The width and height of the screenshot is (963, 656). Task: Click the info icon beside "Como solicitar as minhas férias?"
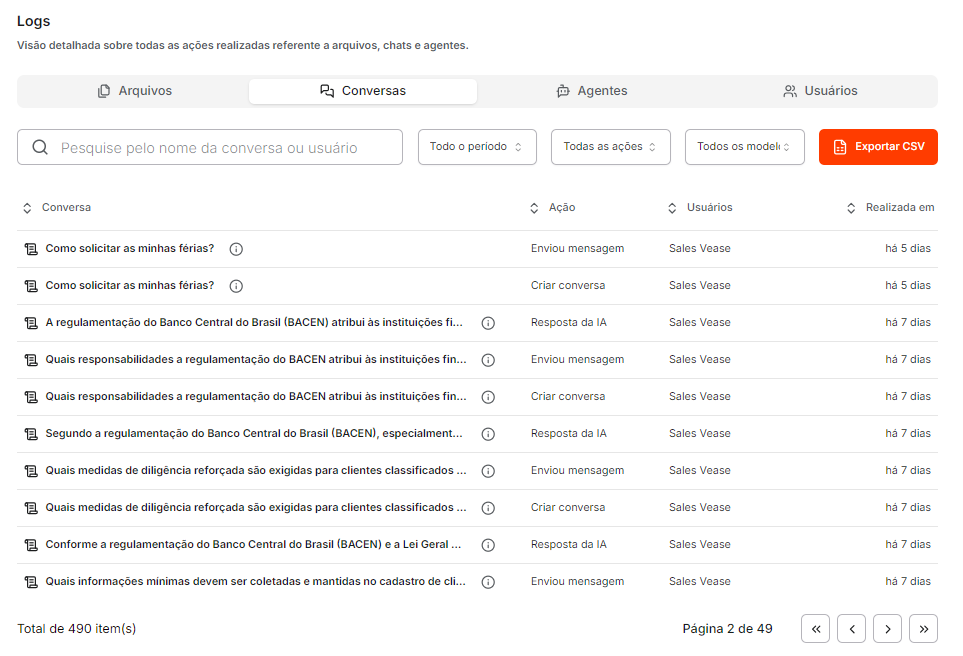pyautogui.click(x=235, y=248)
